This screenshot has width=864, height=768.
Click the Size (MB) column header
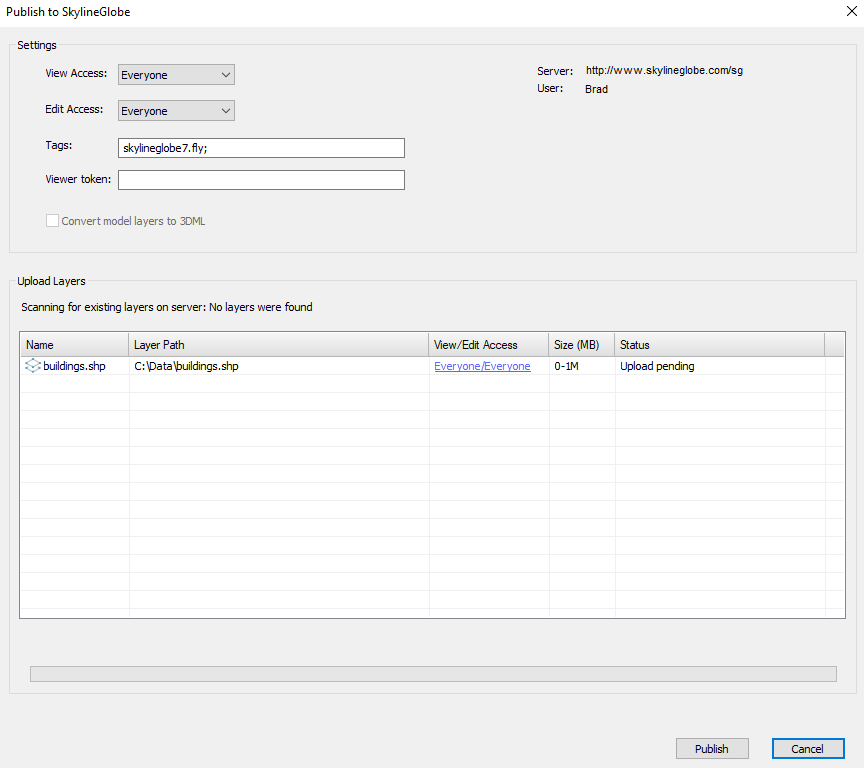click(x=581, y=345)
